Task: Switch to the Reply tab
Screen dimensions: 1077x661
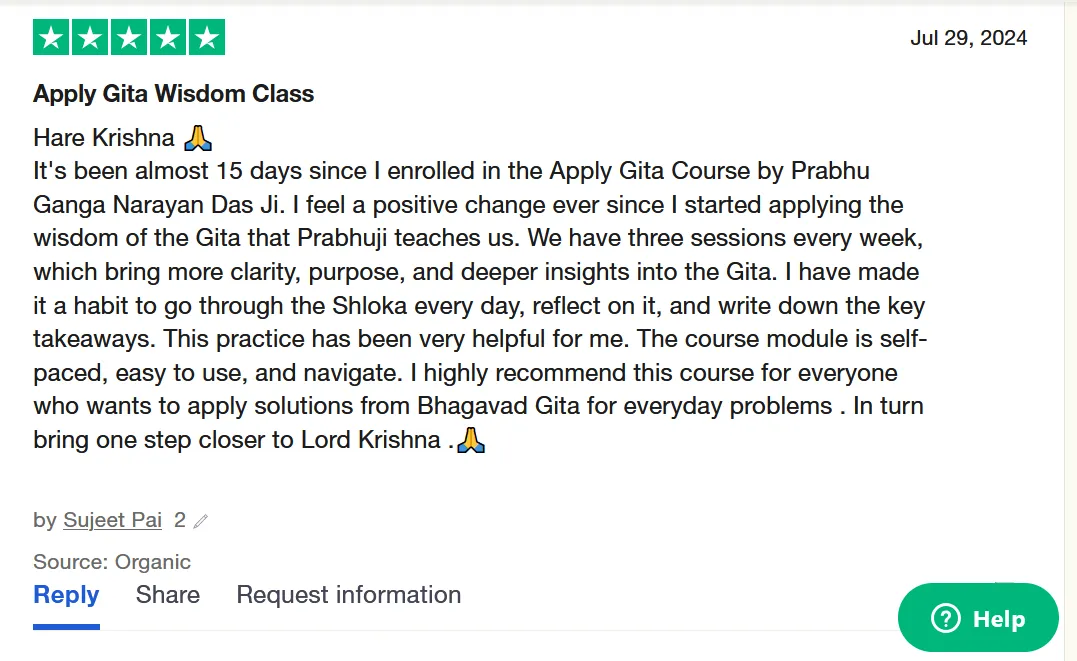Action: 66,595
